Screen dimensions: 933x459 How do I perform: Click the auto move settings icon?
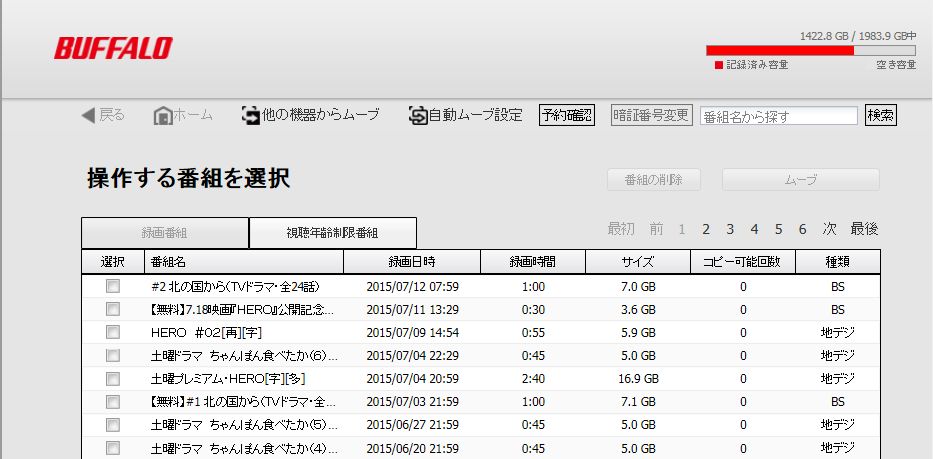(418, 115)
